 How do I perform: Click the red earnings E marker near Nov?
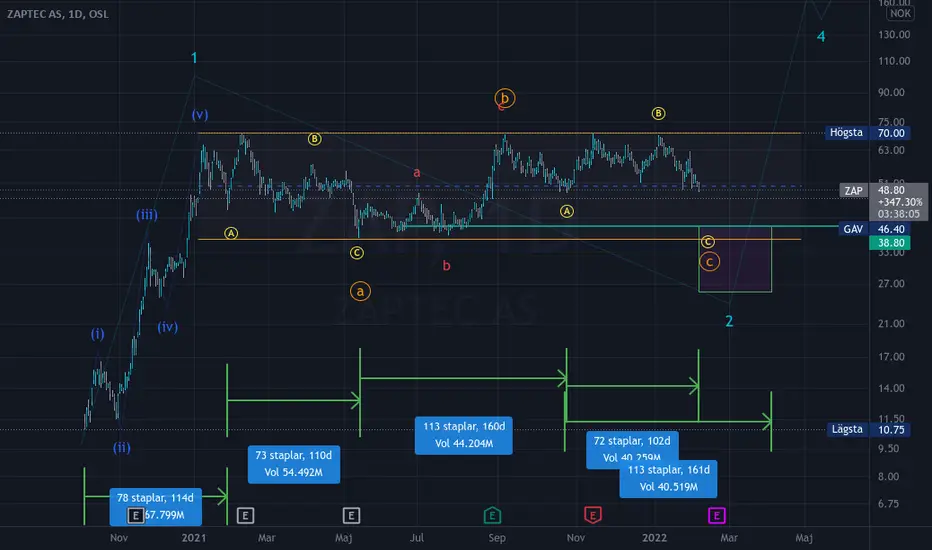[x=593, y=515]
